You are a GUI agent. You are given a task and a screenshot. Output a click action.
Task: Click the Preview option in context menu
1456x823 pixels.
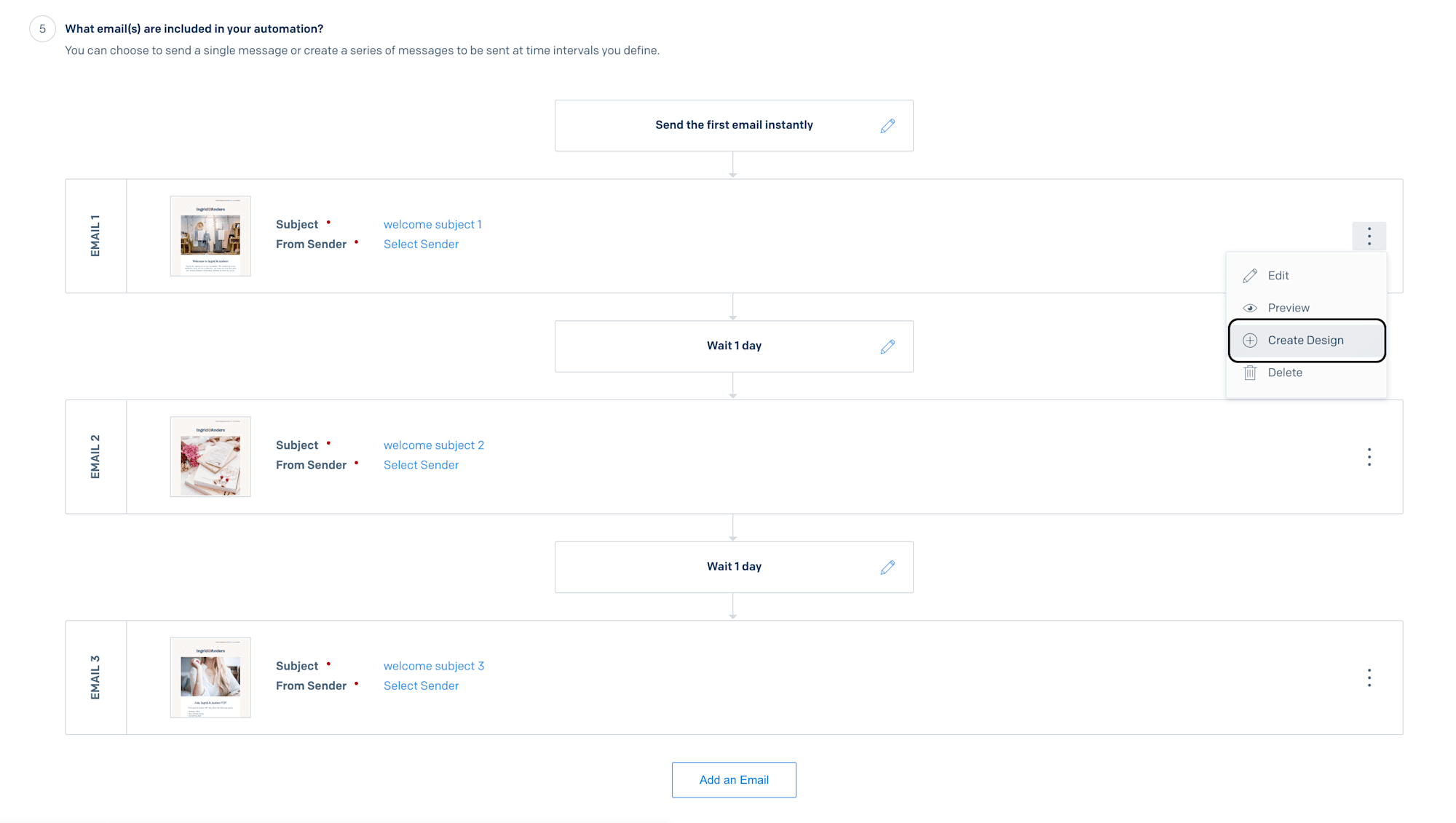tap(1288, 307)
